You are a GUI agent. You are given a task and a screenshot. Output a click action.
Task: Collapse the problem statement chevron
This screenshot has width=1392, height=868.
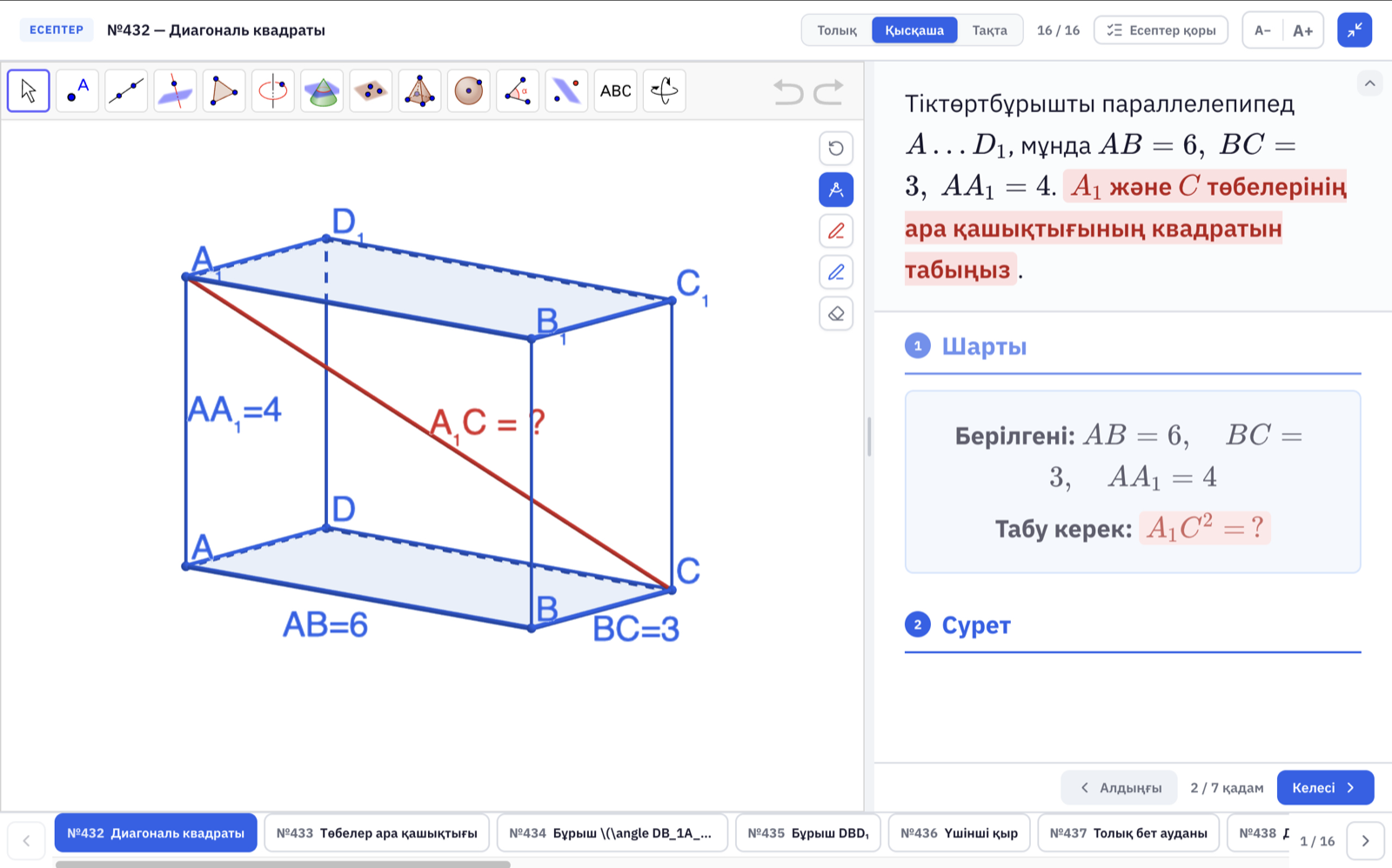(x=1369, y=83)
